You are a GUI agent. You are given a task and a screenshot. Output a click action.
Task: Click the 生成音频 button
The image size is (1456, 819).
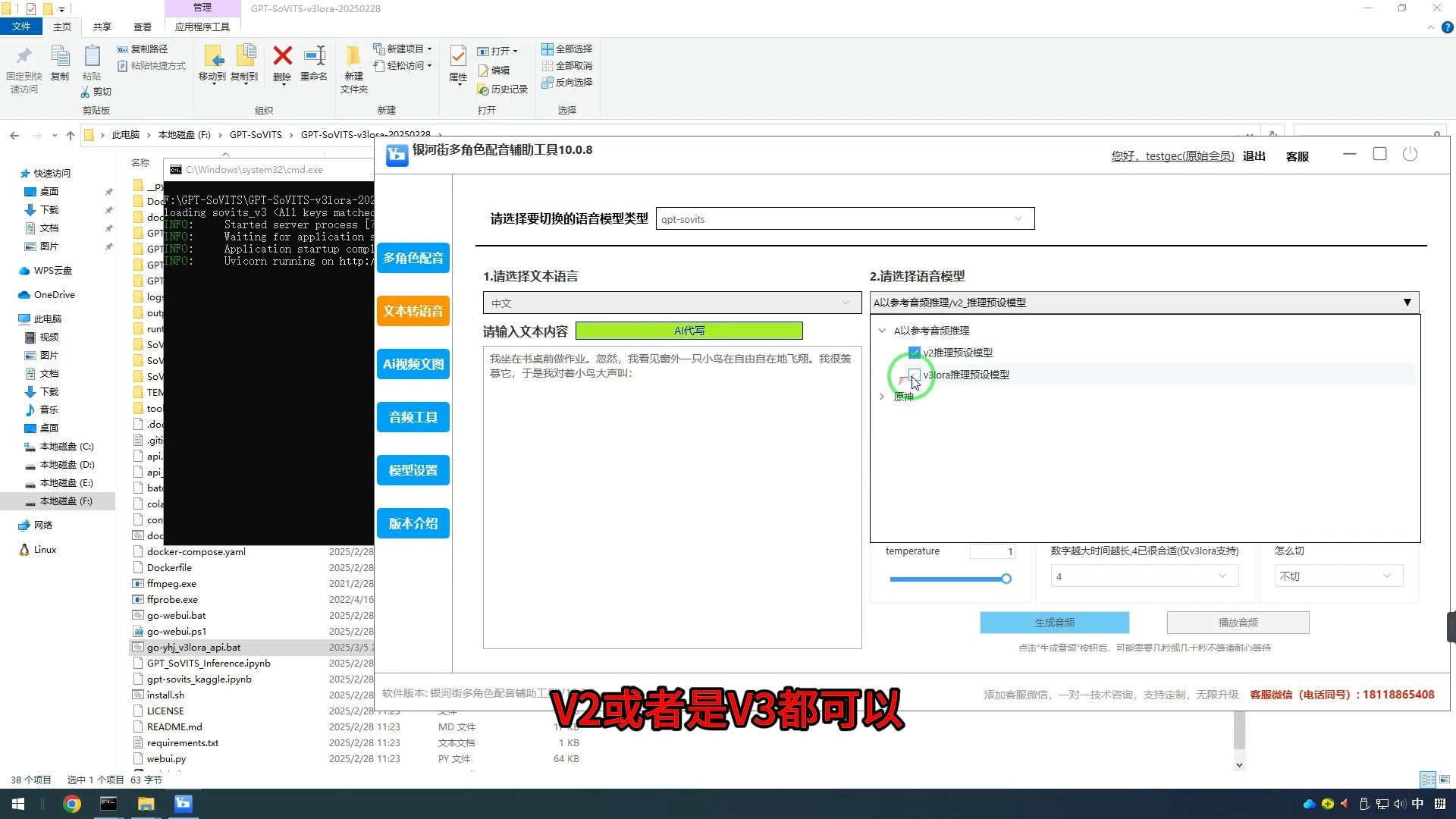coord(1054,623)
